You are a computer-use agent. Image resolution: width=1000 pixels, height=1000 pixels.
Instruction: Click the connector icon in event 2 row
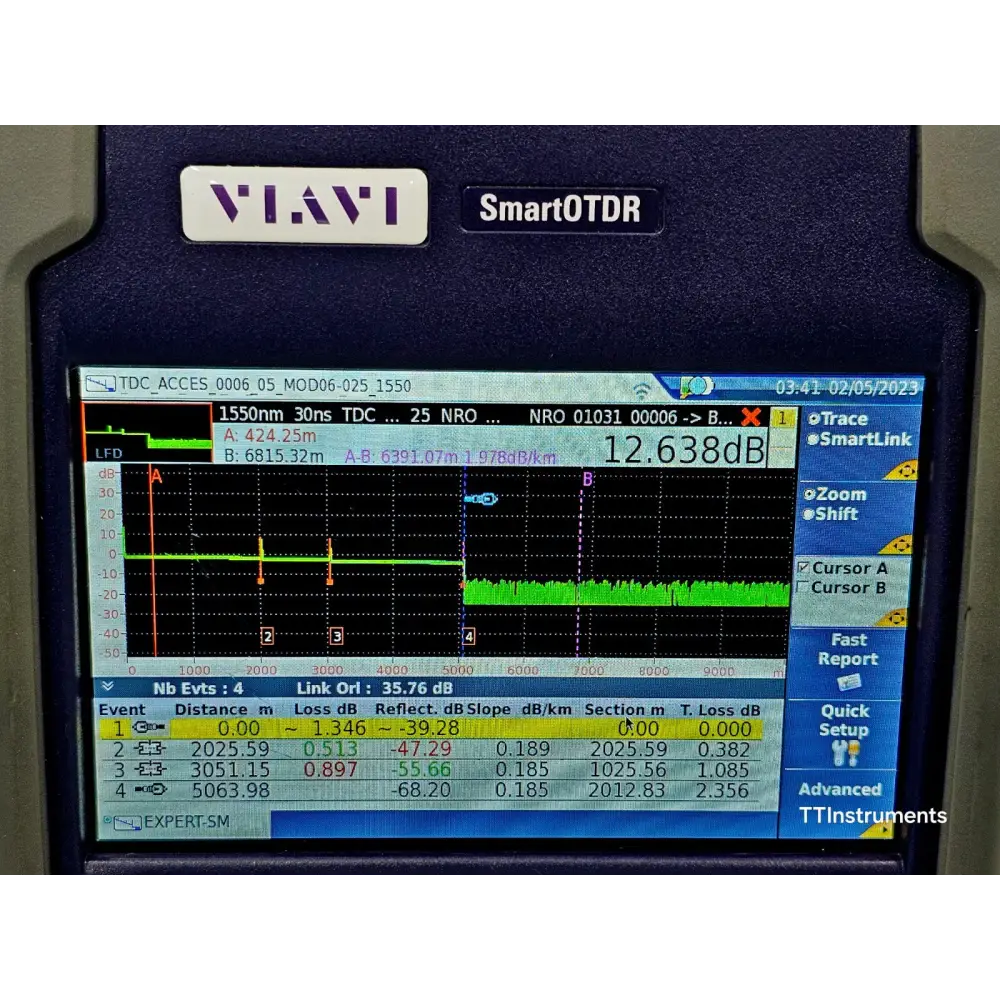pos(150,748)
